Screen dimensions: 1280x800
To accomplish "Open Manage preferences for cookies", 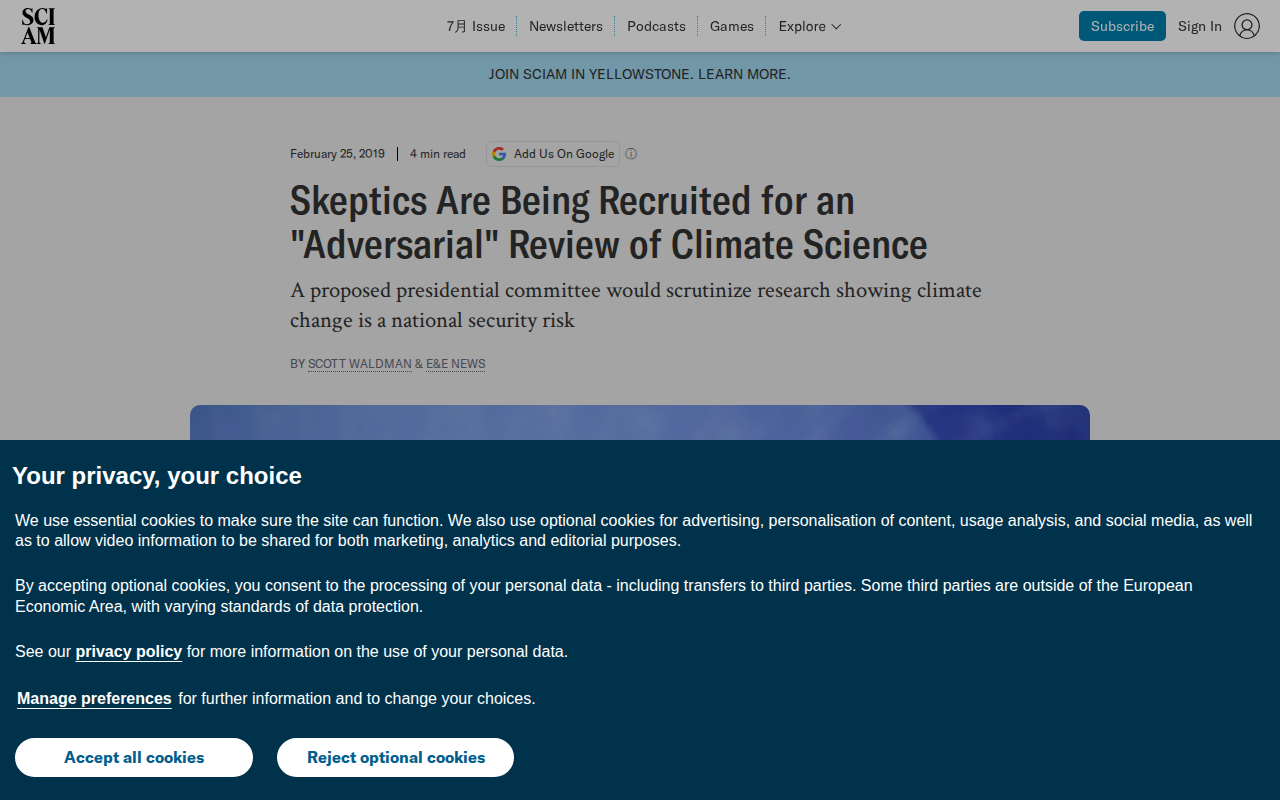I will pyautogui.click(x=94, y=699).
